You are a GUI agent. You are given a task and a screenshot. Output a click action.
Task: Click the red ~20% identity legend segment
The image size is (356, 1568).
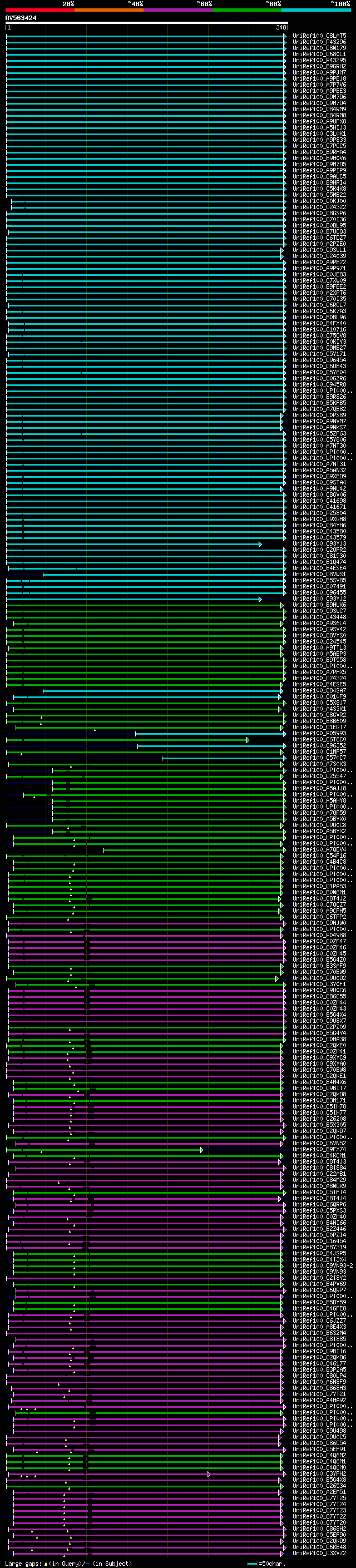(x=39, y=10)
